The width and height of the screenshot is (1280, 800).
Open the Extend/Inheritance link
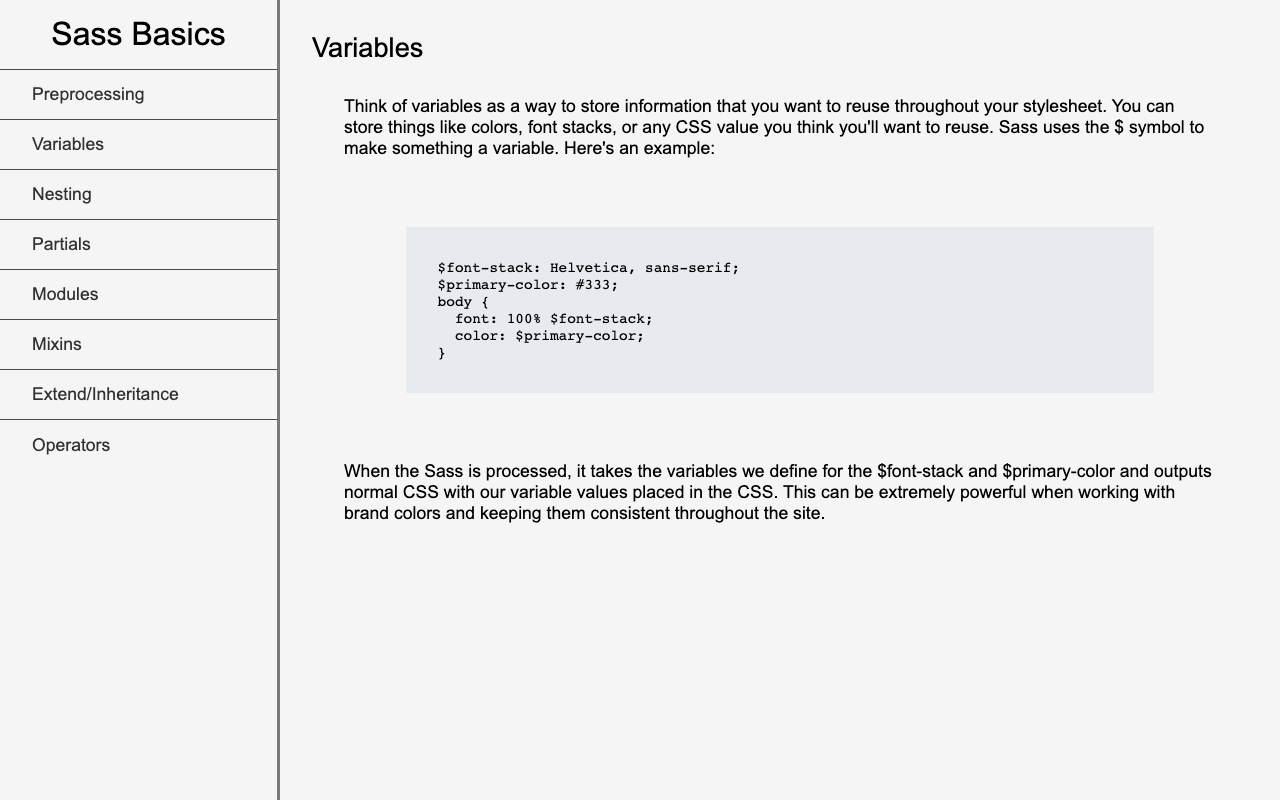point(105,394)
